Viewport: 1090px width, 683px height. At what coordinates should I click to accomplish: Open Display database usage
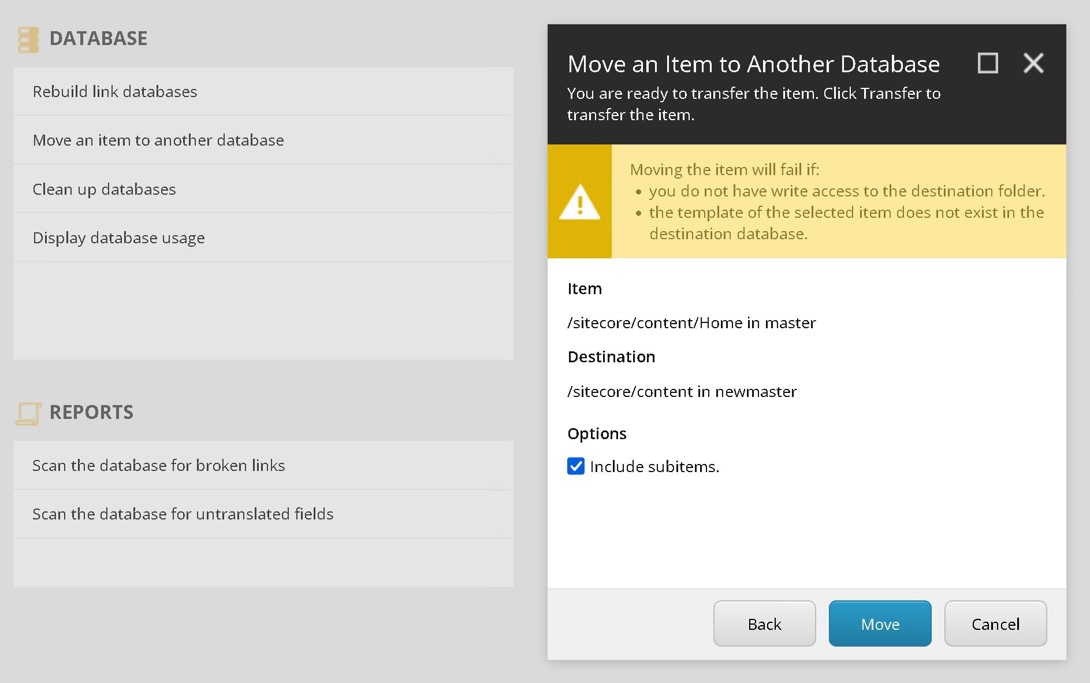click(x=118, y=238)
